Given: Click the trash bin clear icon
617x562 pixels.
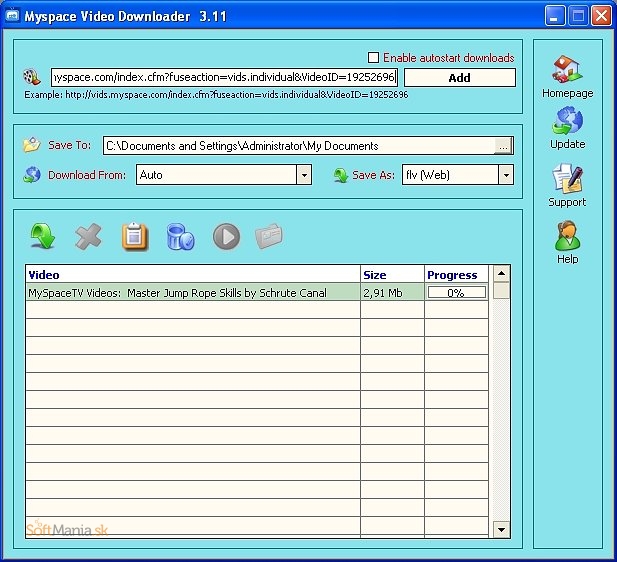Looking at the screenshot, I should pos(180,237).
